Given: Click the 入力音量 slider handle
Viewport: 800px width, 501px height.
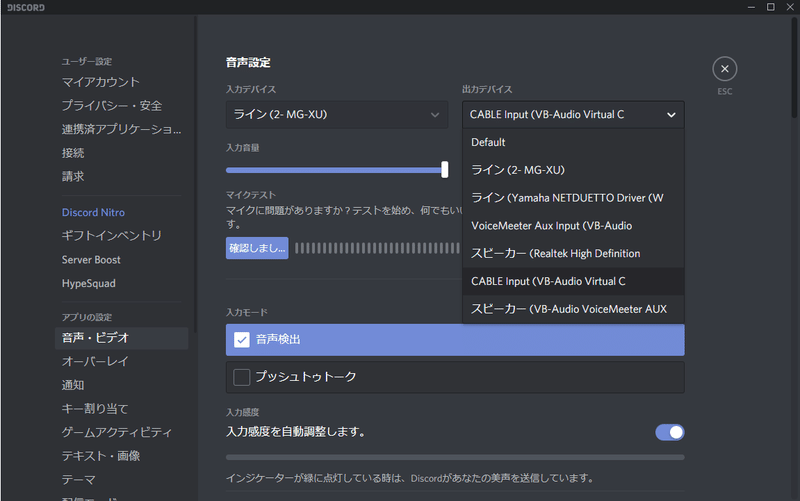Looking at the screenshot, I should click(444, 169).
